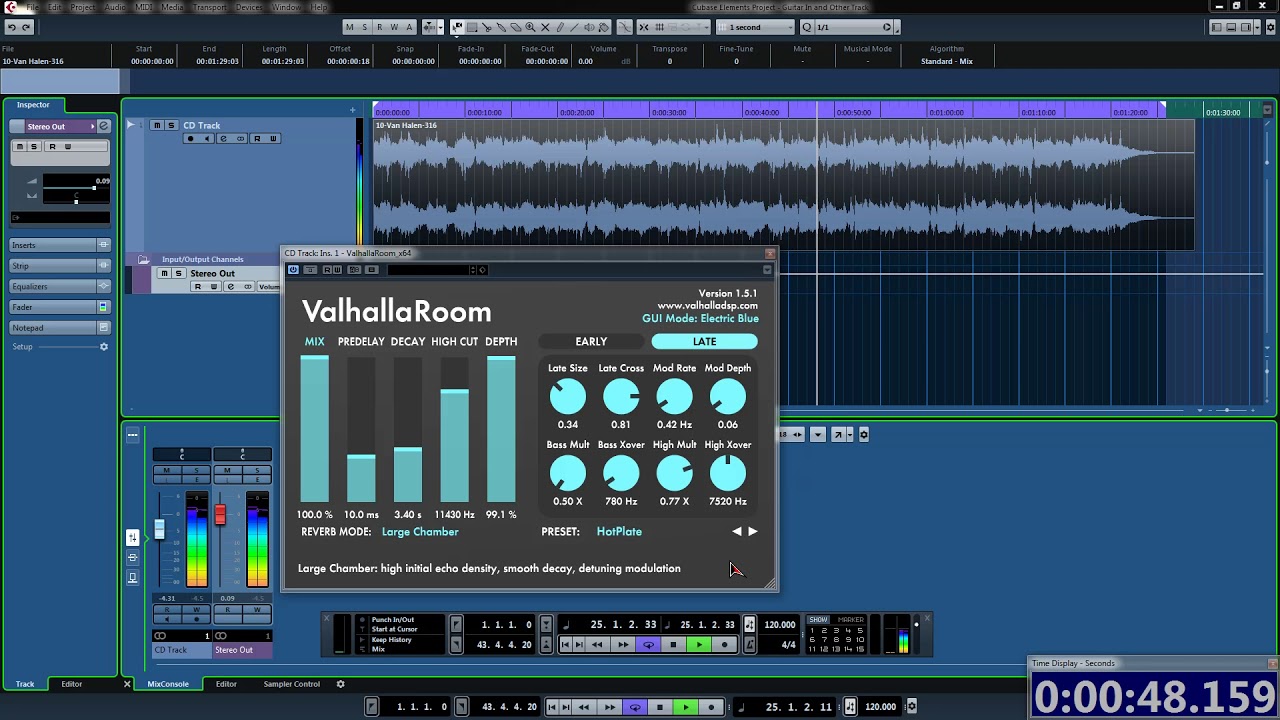Open the snap grid '1 second' dropdown
Screen dimensions: 1280x720
tap(756, 27)
